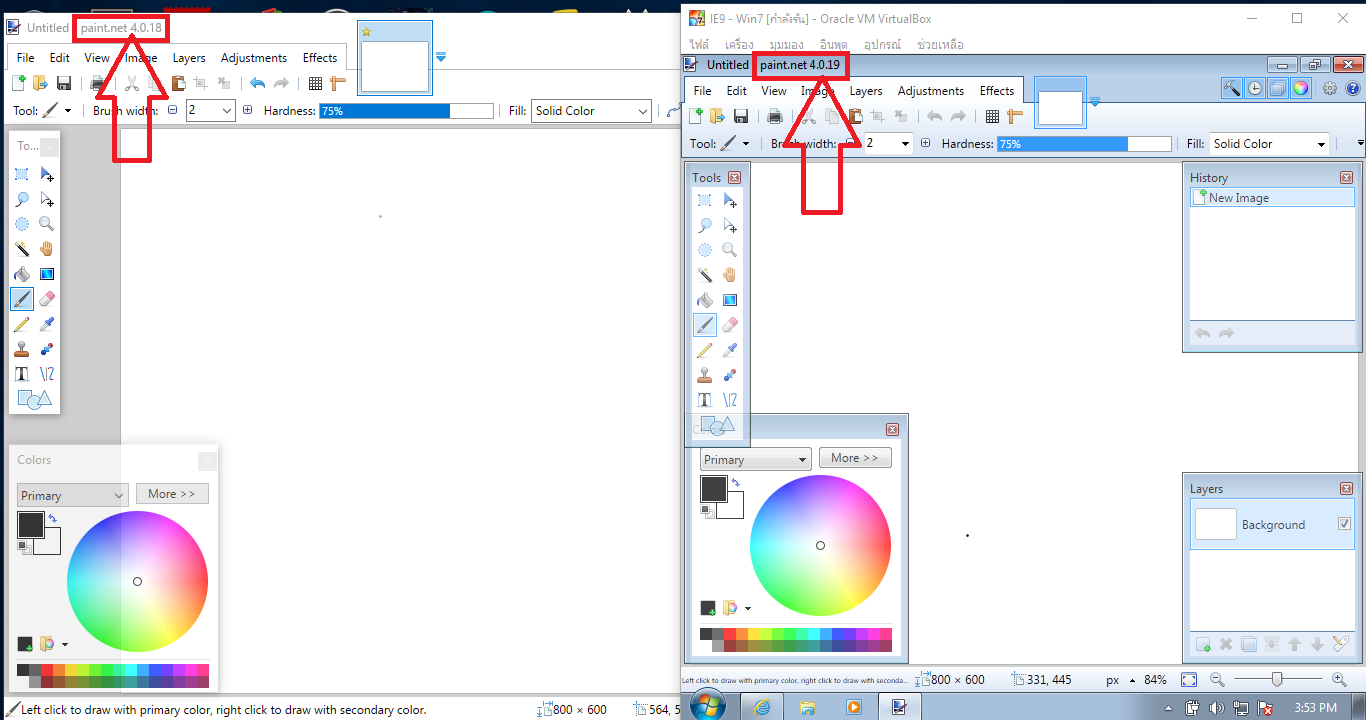The width and height of the screenshot is (1366, 720).
Task: Open Effects menu in left paint.net window
Action: [x=320, y=58]
